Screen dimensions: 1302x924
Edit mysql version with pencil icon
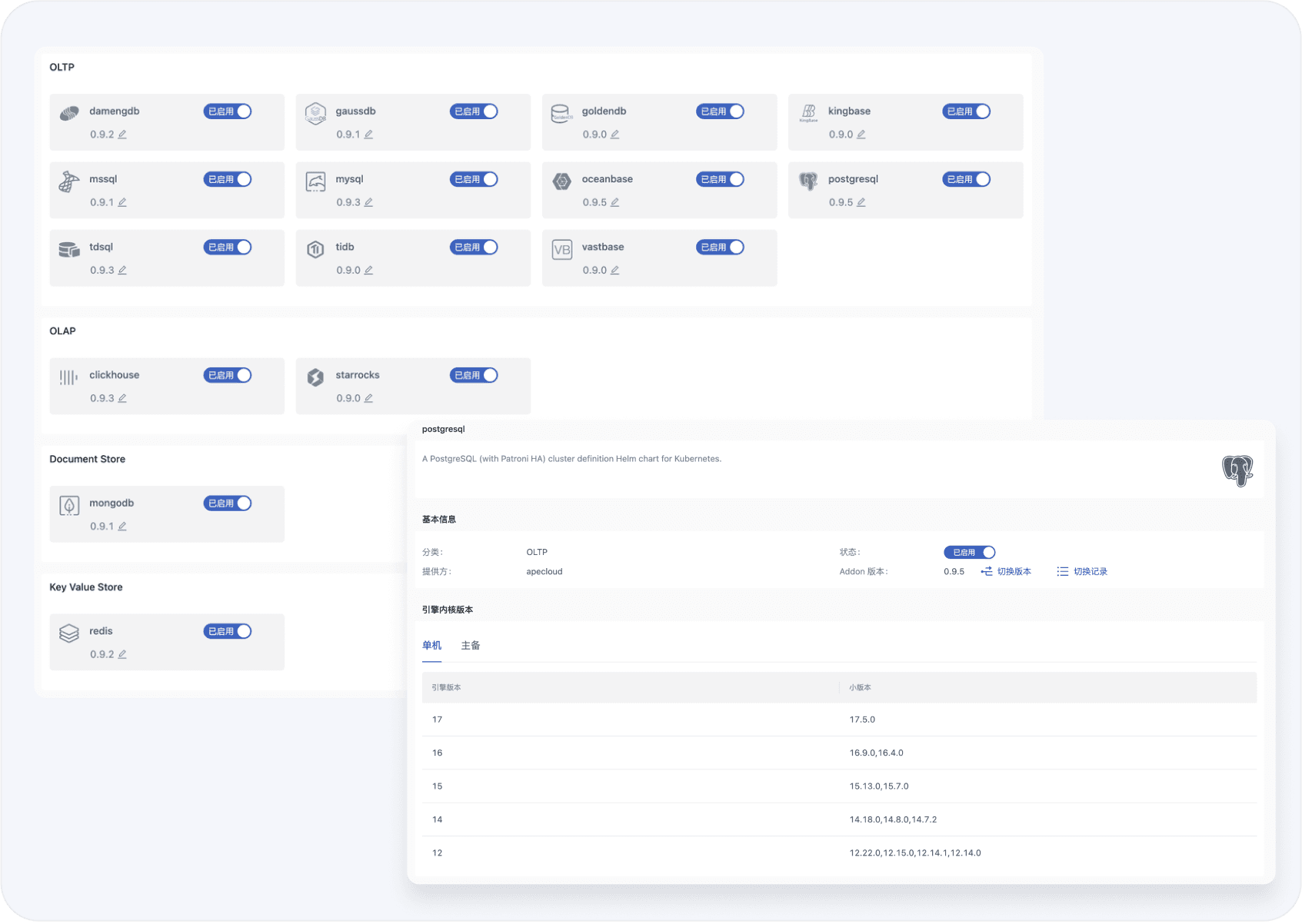368,202
